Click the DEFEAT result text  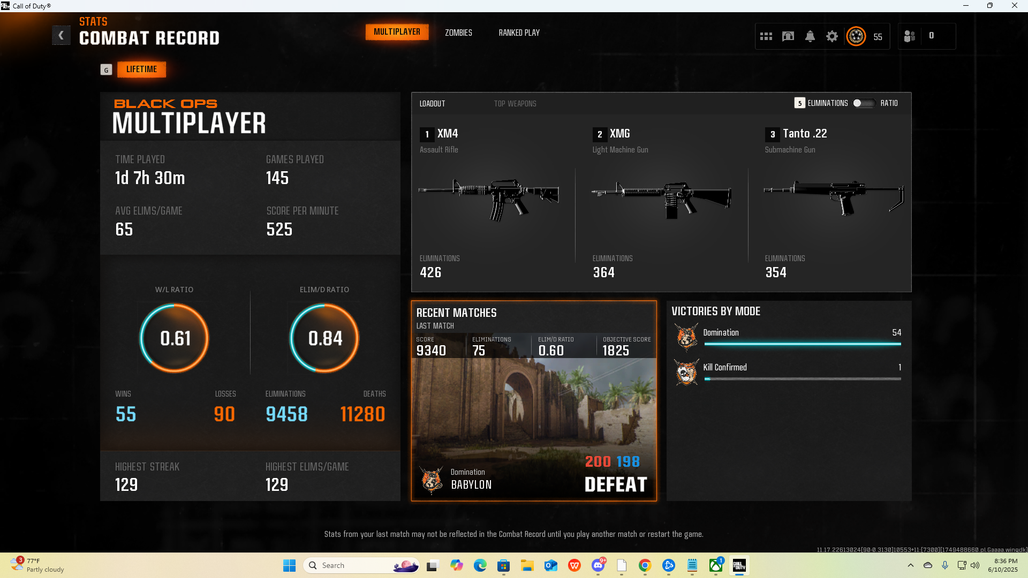[x=616, y=484]
